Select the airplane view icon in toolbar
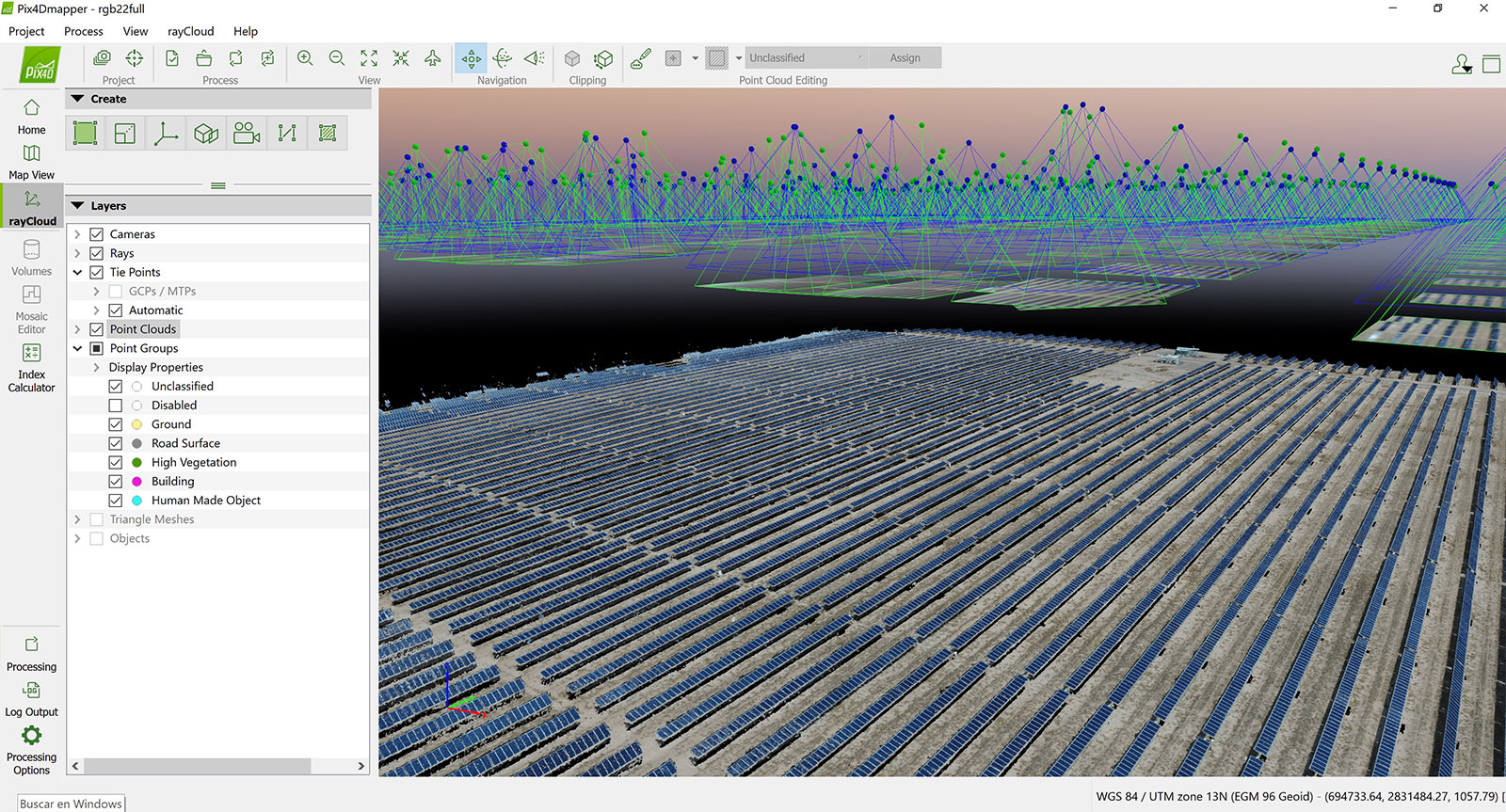 click(433, 58)
